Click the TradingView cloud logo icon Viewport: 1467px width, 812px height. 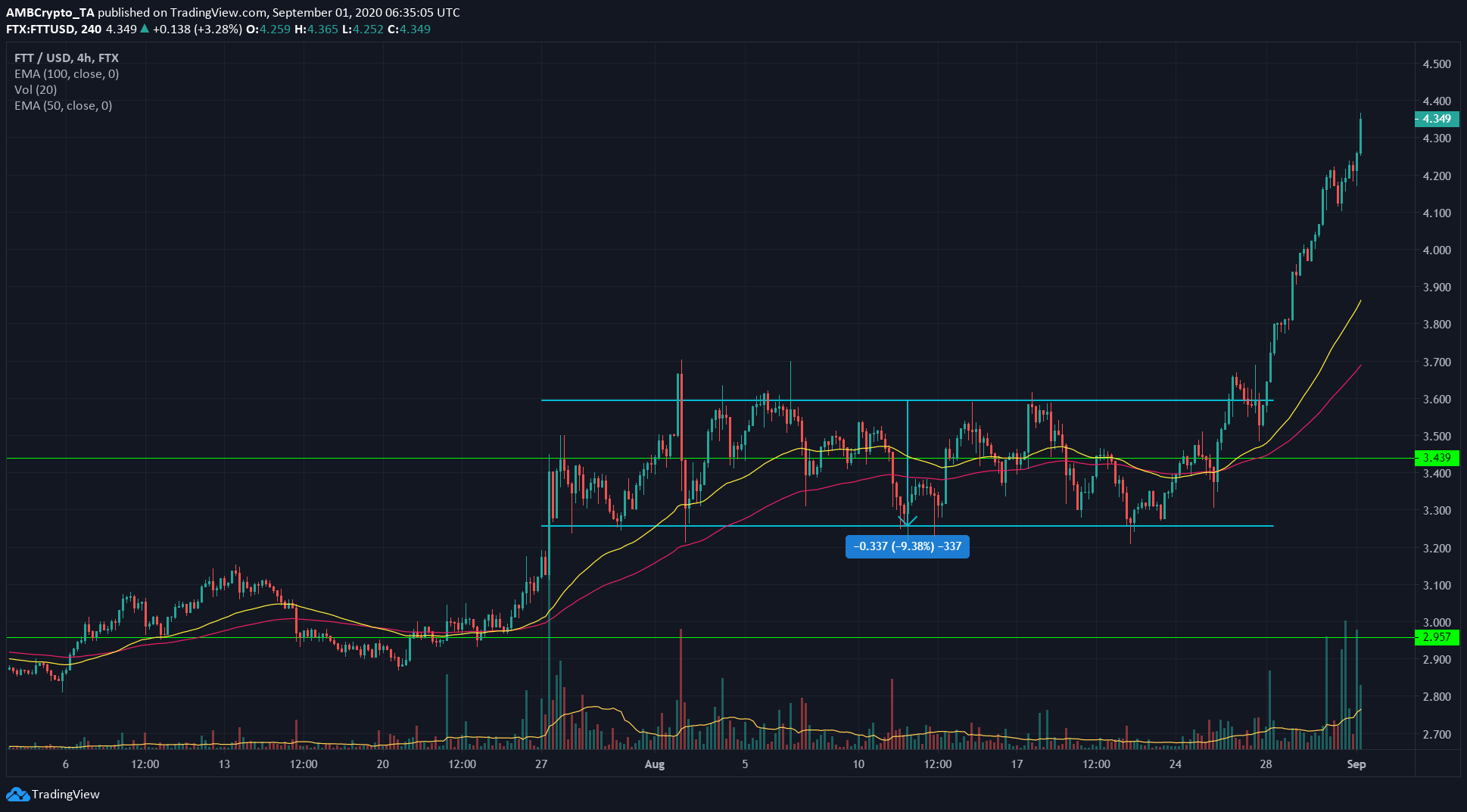(x=18, y=795)
